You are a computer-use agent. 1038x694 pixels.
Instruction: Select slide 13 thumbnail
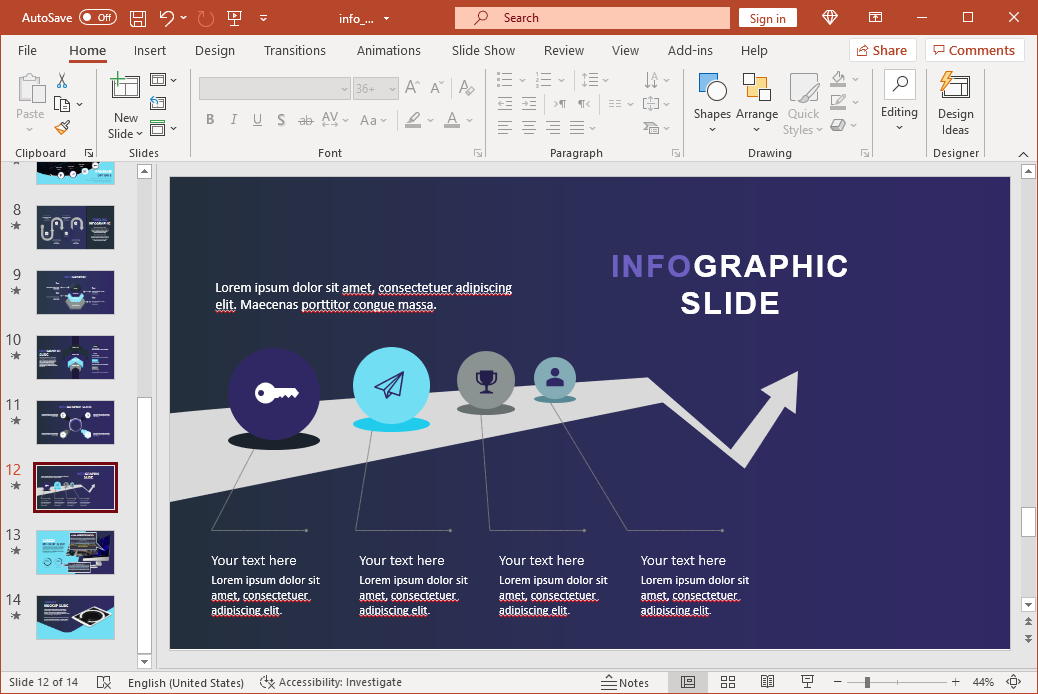(75, 552)
